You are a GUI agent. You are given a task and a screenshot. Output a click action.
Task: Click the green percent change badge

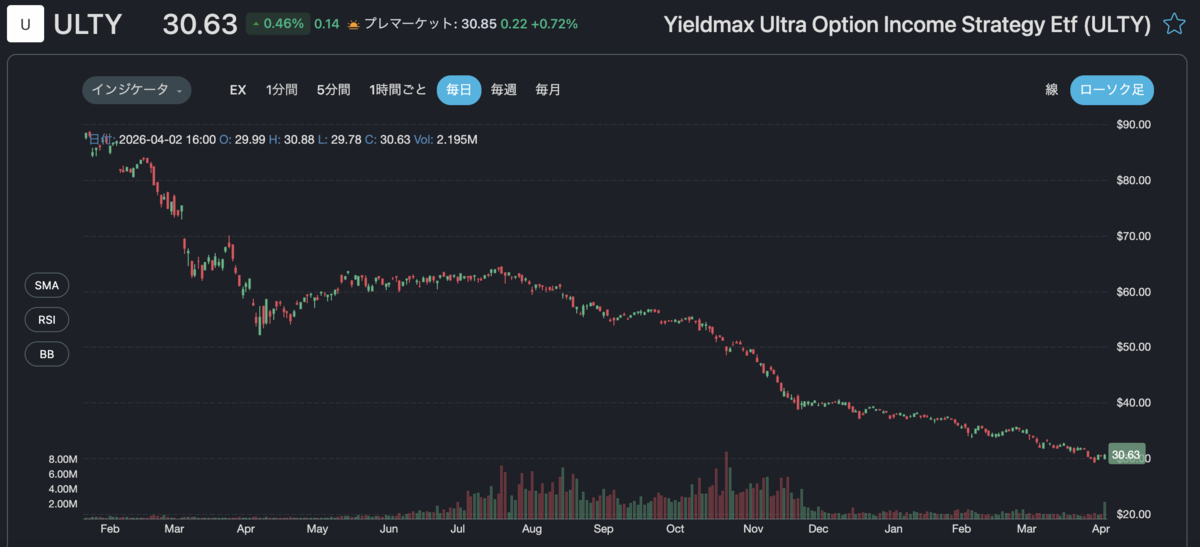click(277, 23)
